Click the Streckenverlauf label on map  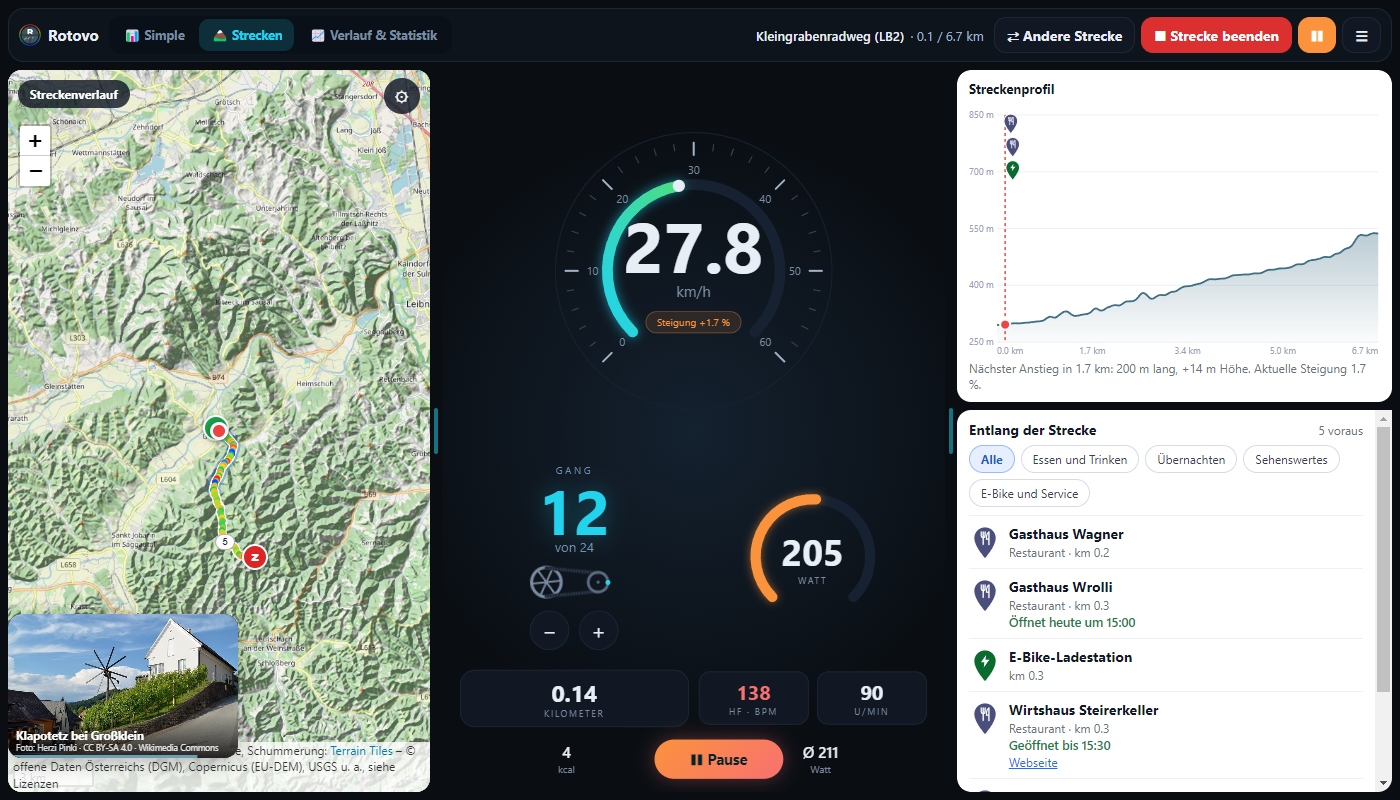pyautogui.click(x=74, y=95)
